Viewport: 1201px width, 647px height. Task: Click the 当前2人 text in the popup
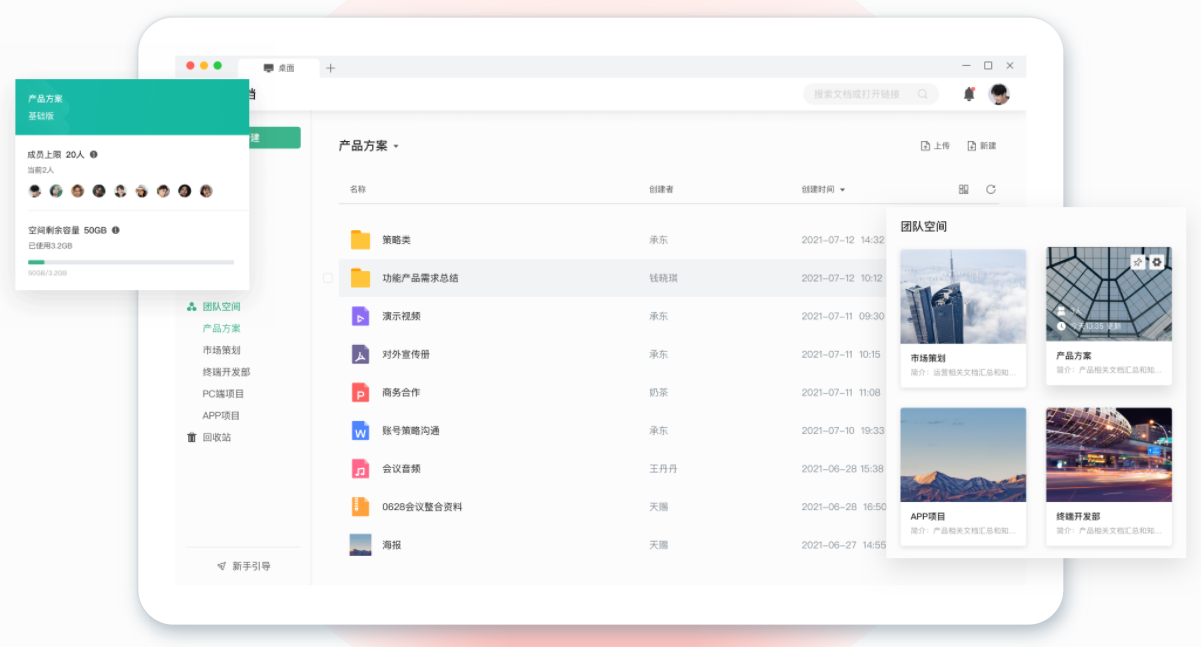41,170
